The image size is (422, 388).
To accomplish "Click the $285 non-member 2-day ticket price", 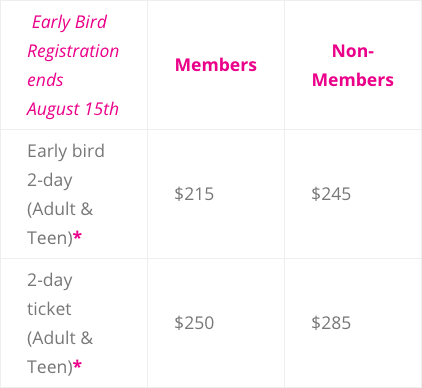I will point(331,323).
